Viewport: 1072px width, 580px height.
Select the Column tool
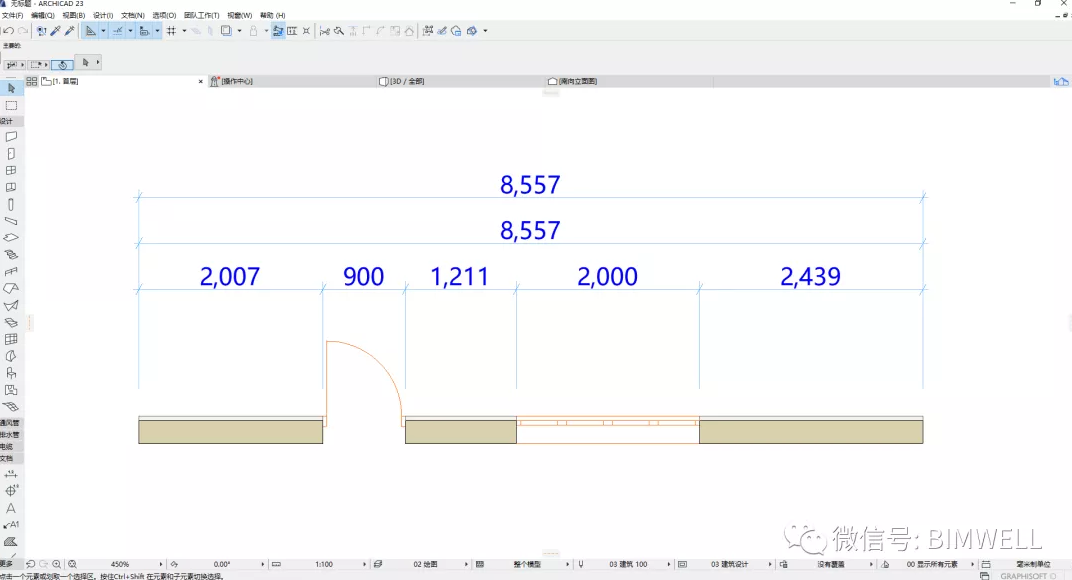click(x=11, y=205)
